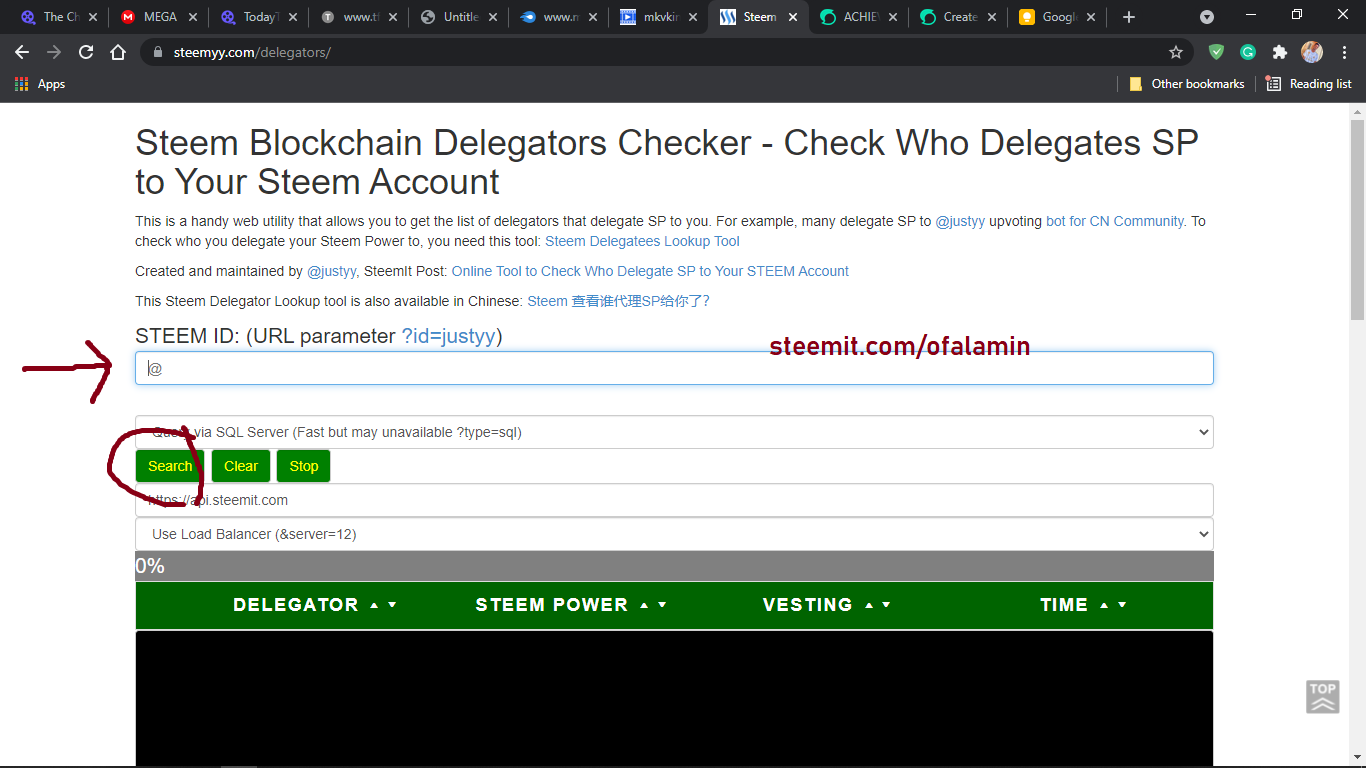The height and width of the screenshot is (768, 1366).
Task: Open Steem Delegatees Lookup Tool link
Action: coord(642,241)
